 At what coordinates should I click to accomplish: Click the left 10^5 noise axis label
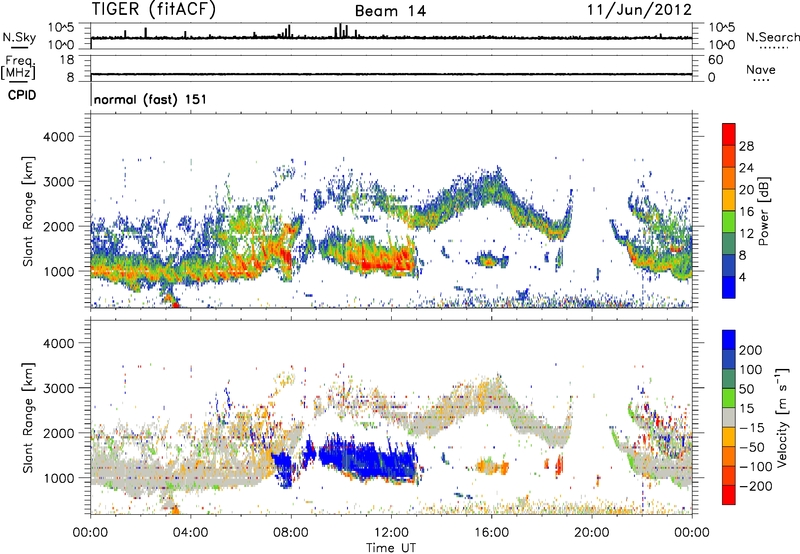coord(62,28)
